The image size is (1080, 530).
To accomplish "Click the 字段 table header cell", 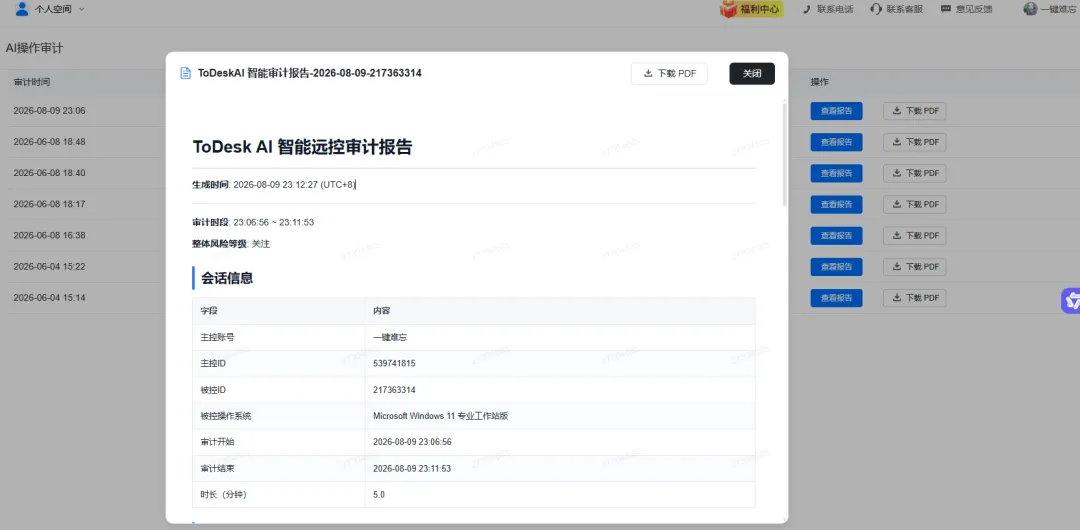I will pyautogui.click(x=279, y=311).
